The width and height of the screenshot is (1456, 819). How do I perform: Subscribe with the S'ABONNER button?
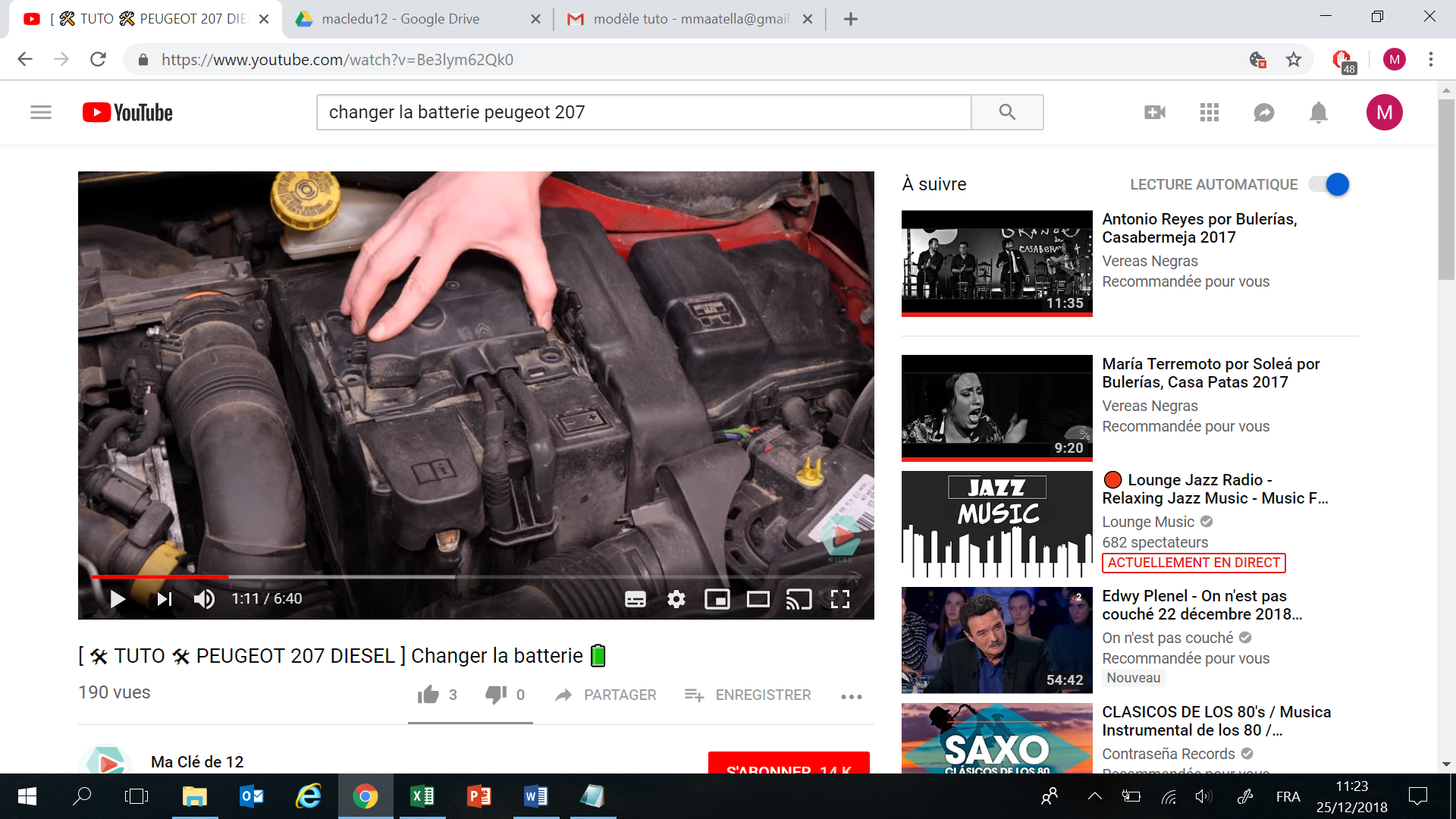point(789,763)
